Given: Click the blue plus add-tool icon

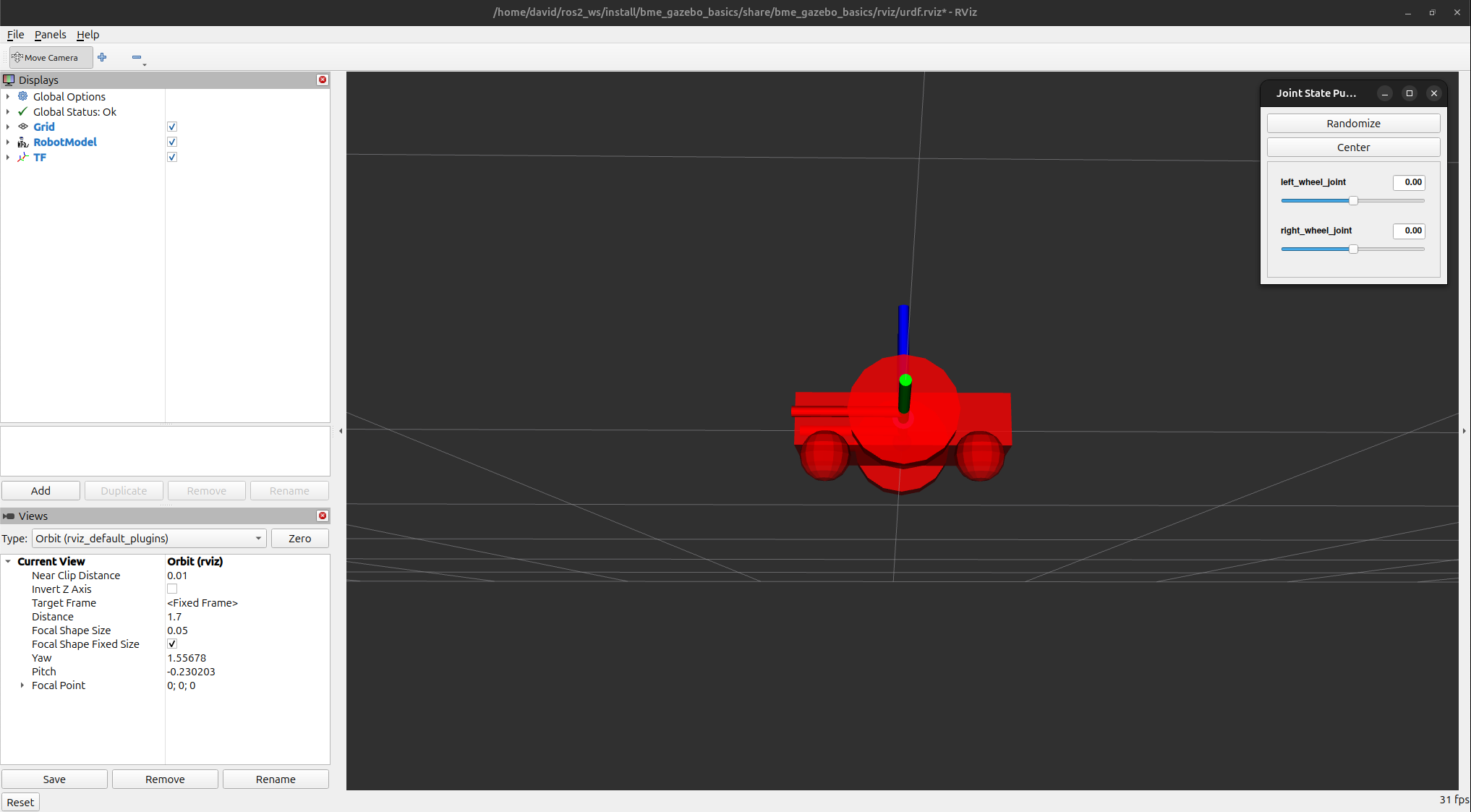Looking at the screenshot, I should [102, 57].
